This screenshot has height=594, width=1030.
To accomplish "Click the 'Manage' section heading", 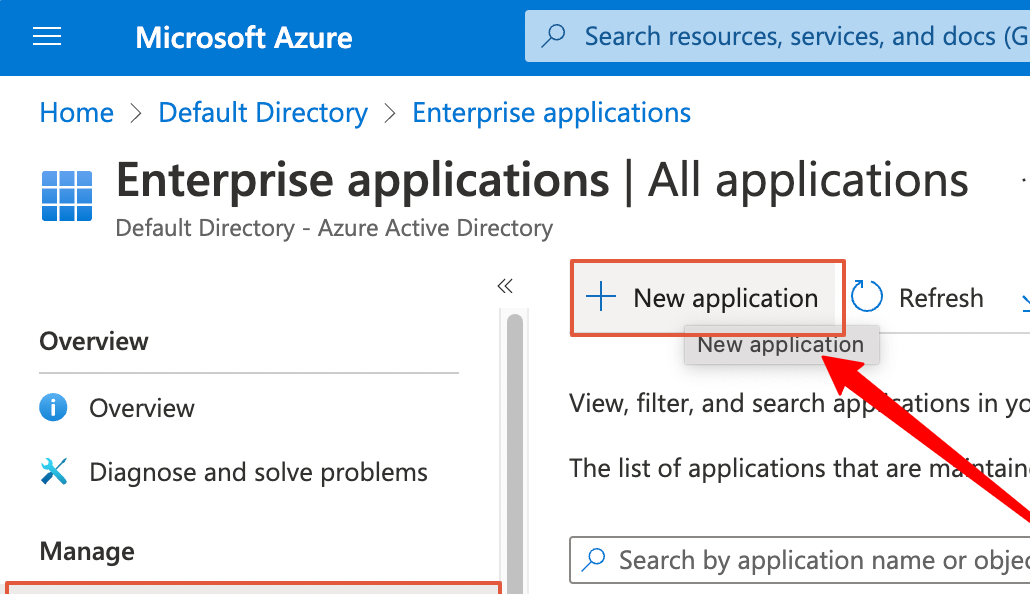I will [x=87, y=551].
